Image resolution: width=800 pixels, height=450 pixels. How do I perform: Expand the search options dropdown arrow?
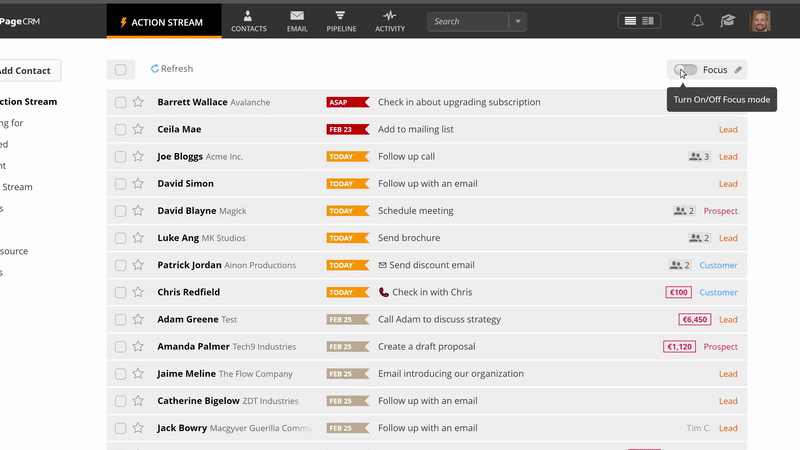[x=518, y=21]
